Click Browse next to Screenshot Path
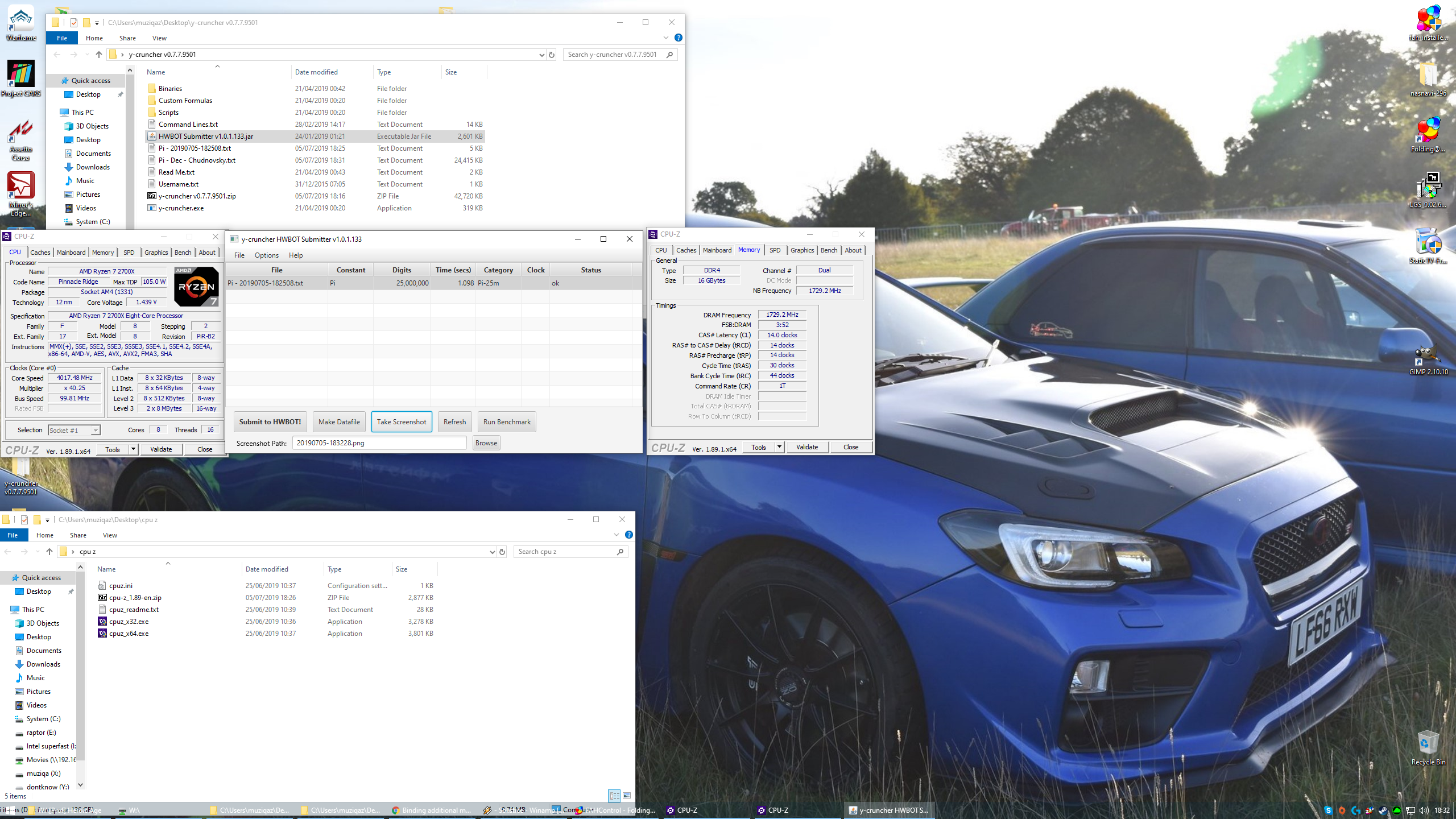 point(486,443)
